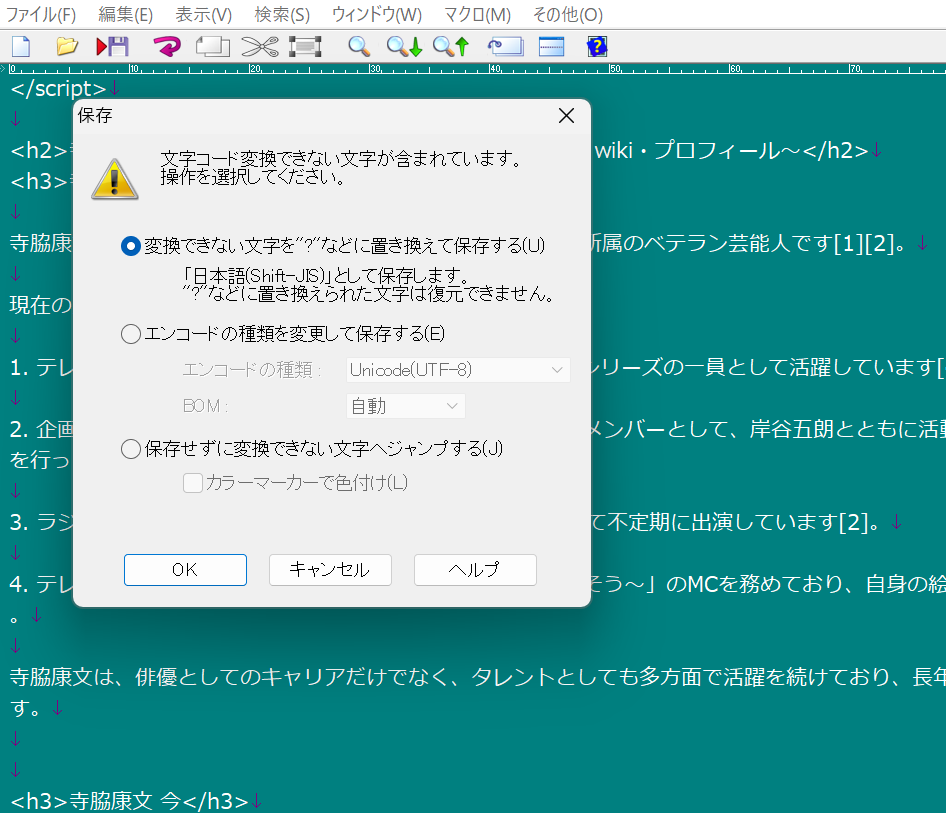The height and width of the screenshot is (813, 946).
Task: Open the マクロ(M) menu
Action: (477, 14)
